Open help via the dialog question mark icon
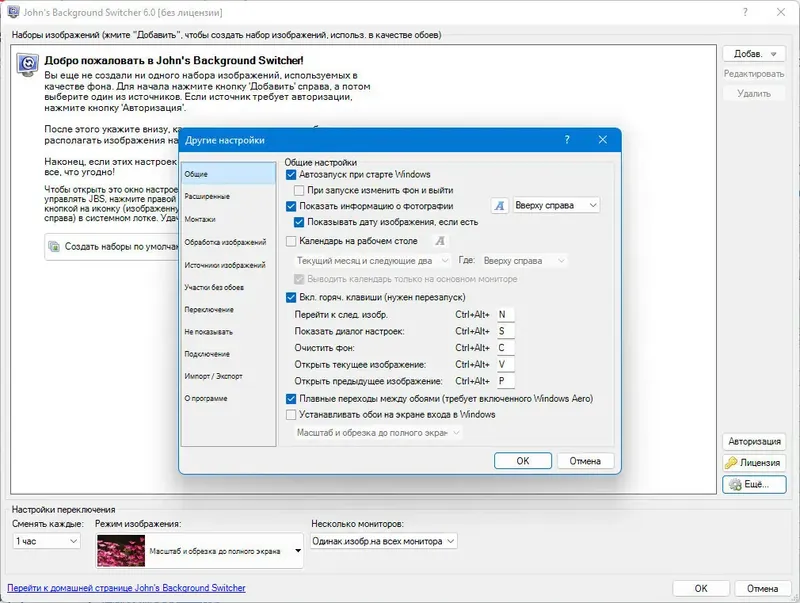The width and height of the screenshot is (800, 603). [x=567, y=140]
